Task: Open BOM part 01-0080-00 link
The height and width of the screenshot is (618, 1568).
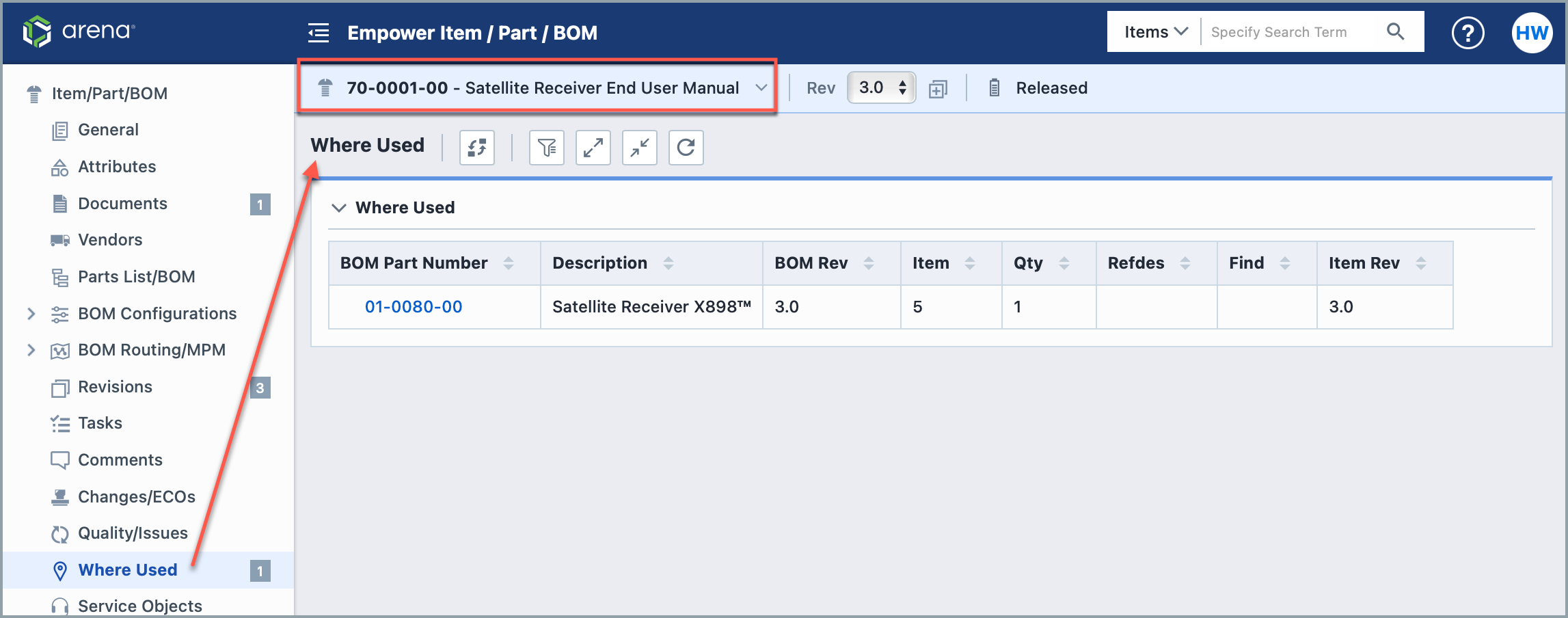Action: 414,307
